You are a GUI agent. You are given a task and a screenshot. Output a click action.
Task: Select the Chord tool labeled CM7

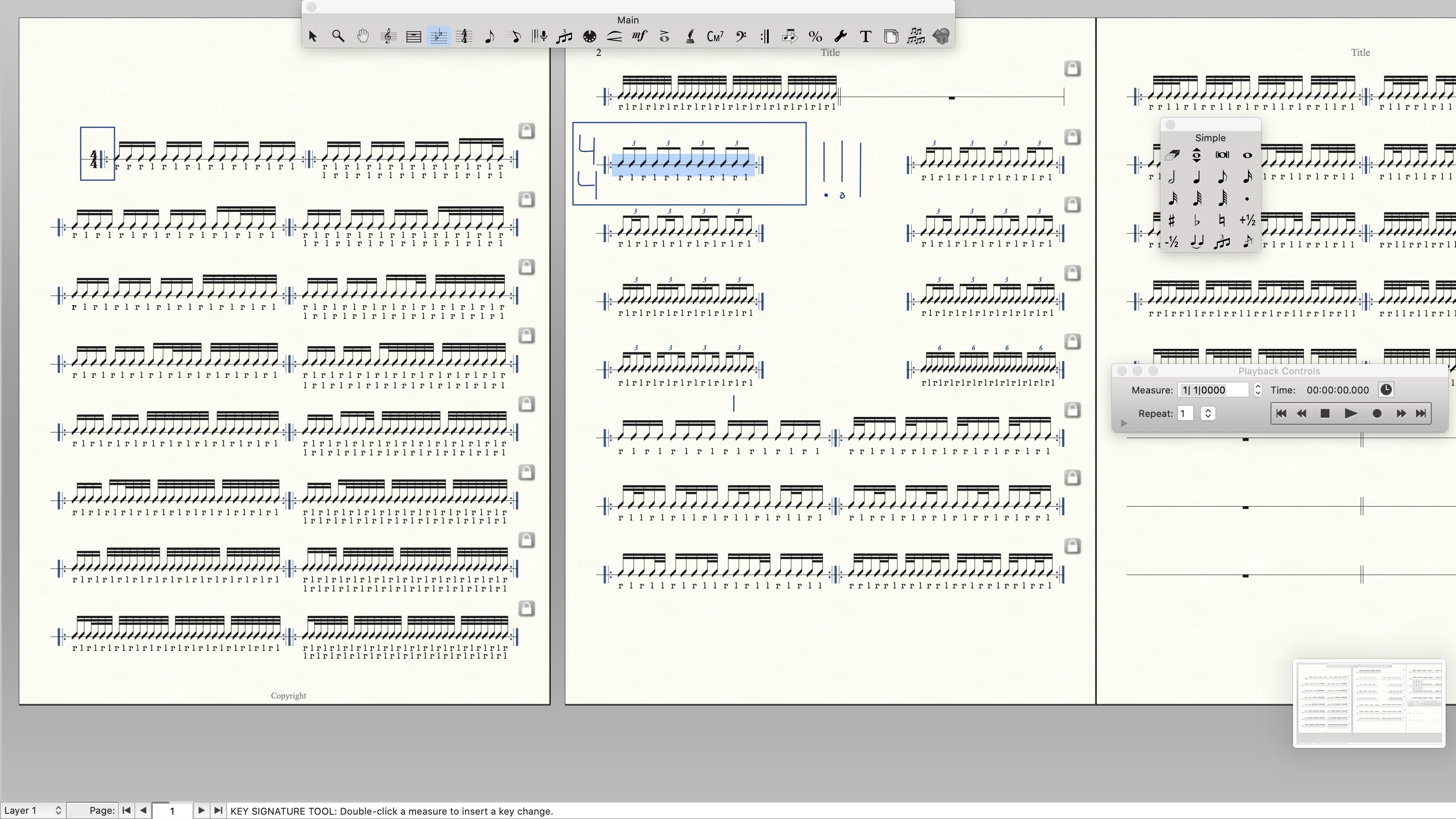(715, 37)
